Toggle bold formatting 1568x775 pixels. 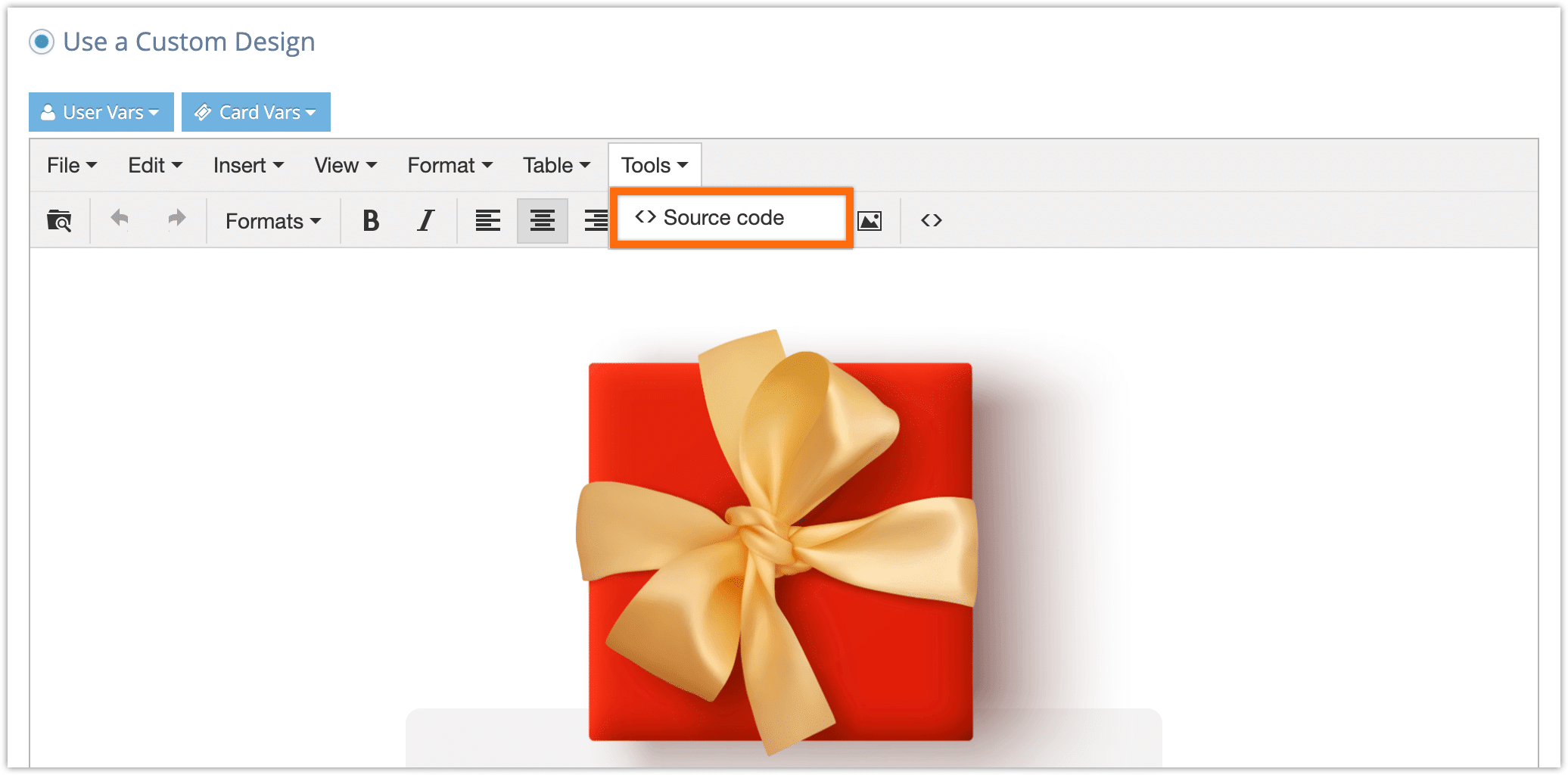pyautogui.click(x=371, y=220)
